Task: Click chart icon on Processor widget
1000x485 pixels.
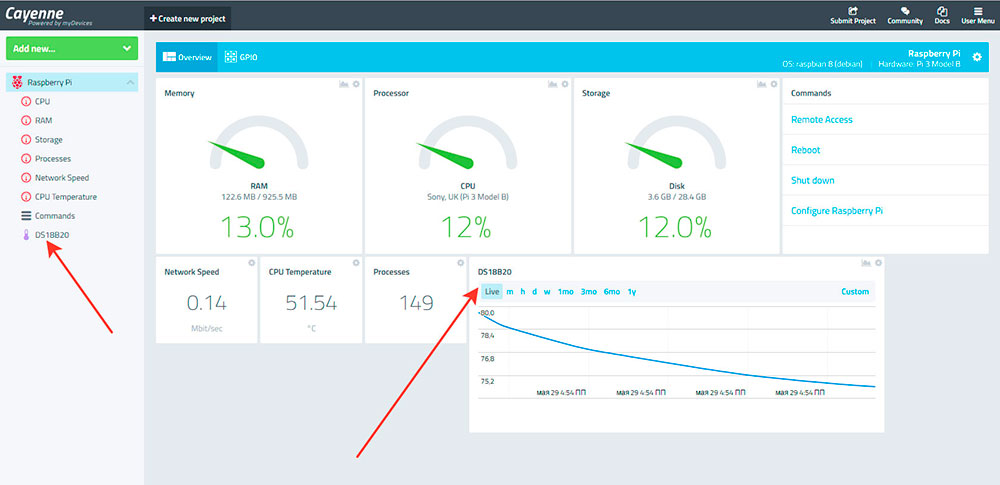Action: coord(552,84)
